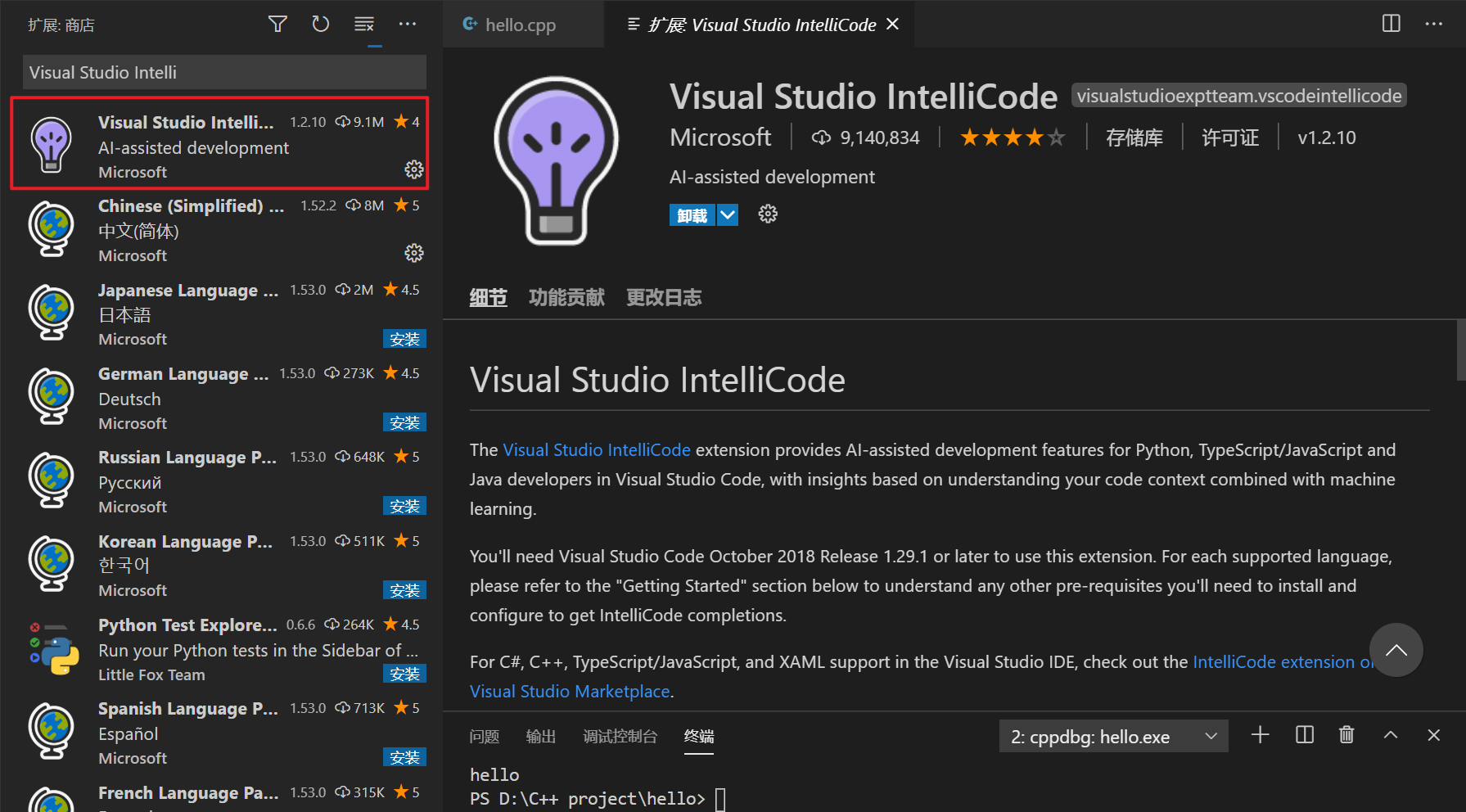Maximize the panel with up chevron
The height and width of the screenshot is (812, 1466).
[1391, 735]
